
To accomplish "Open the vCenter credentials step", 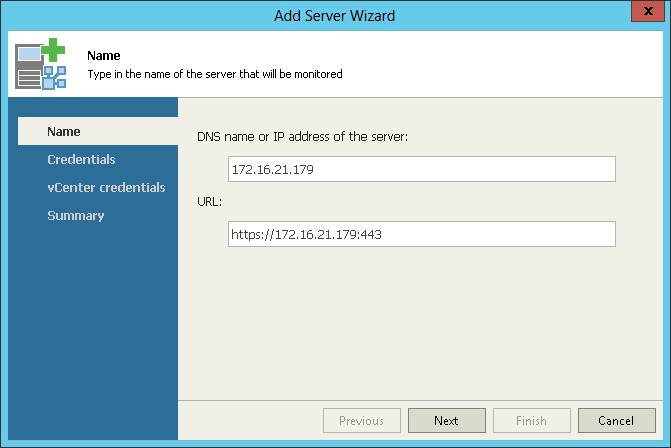I will pyautogui.click(x=106, y=187).
